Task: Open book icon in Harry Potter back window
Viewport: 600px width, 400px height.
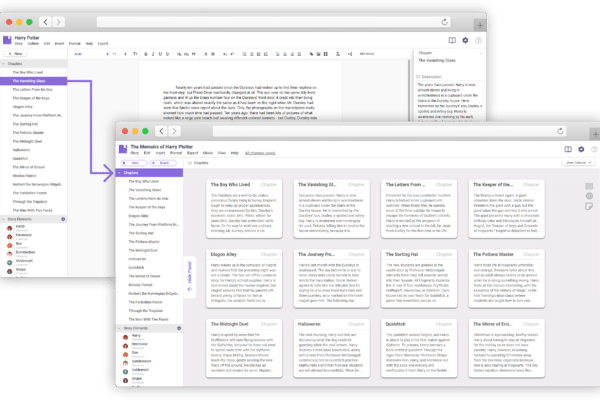Action: pyautogui.click(x=452, y=40)
